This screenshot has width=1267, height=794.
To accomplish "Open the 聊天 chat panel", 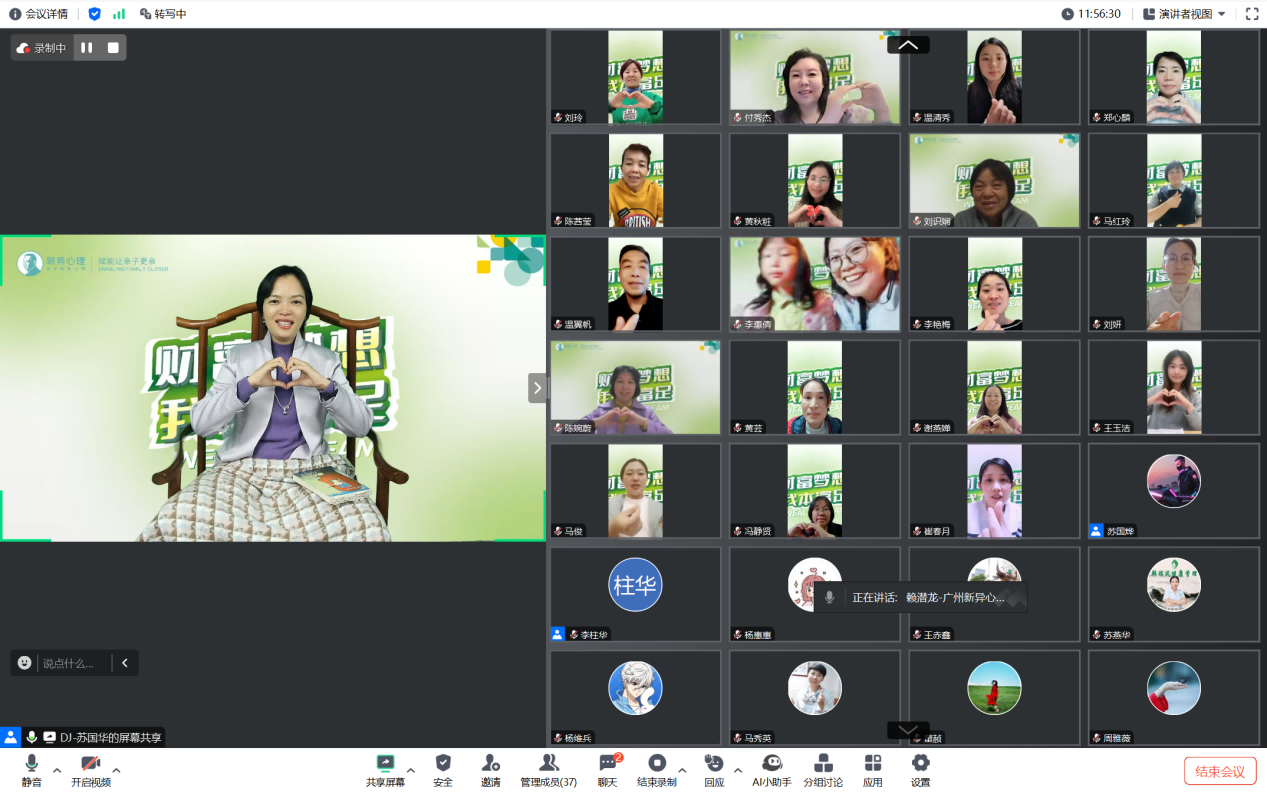I will tap(608, 769).
